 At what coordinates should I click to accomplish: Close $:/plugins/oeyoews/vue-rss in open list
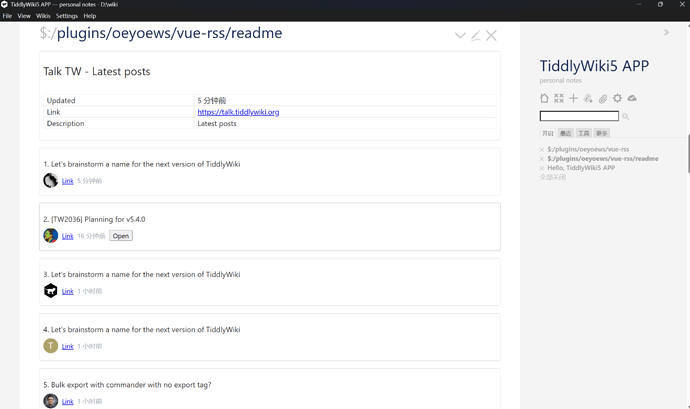pos(542,150)
